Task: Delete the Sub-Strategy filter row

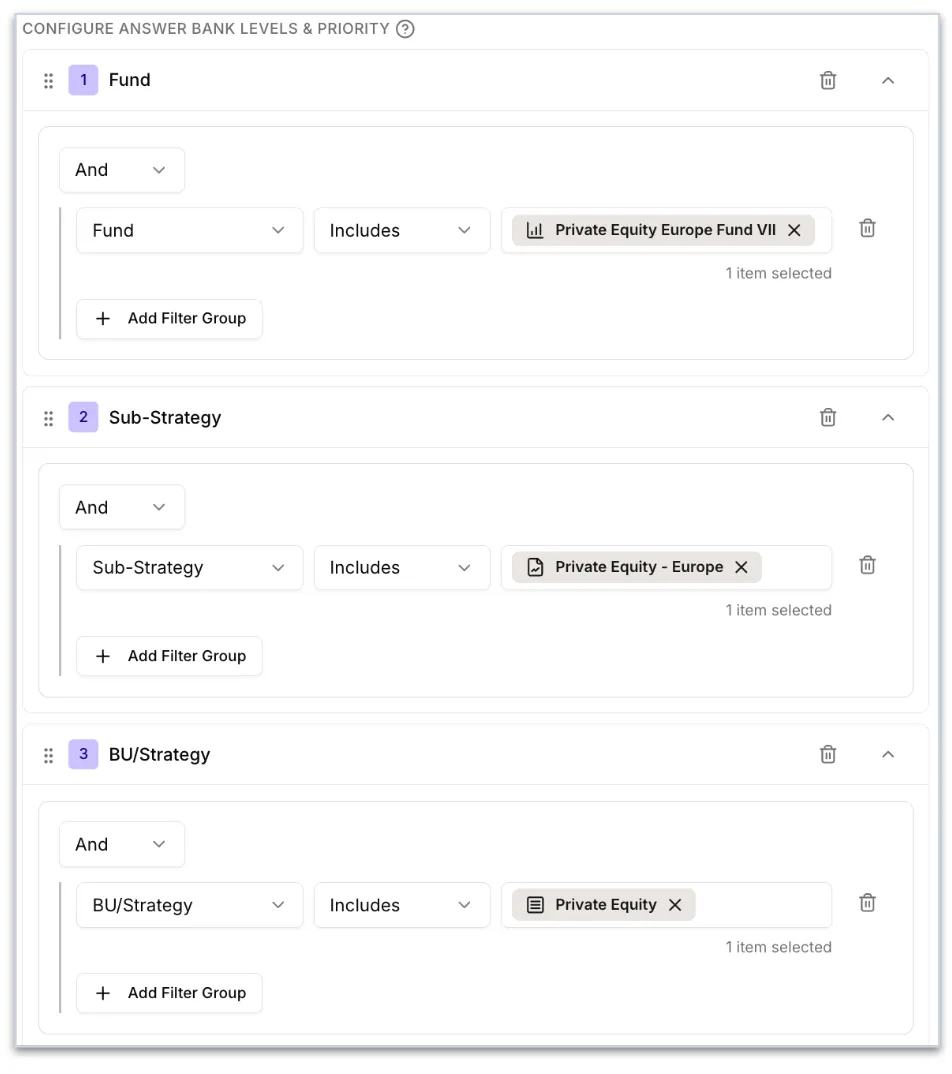Action: (868, 565)
